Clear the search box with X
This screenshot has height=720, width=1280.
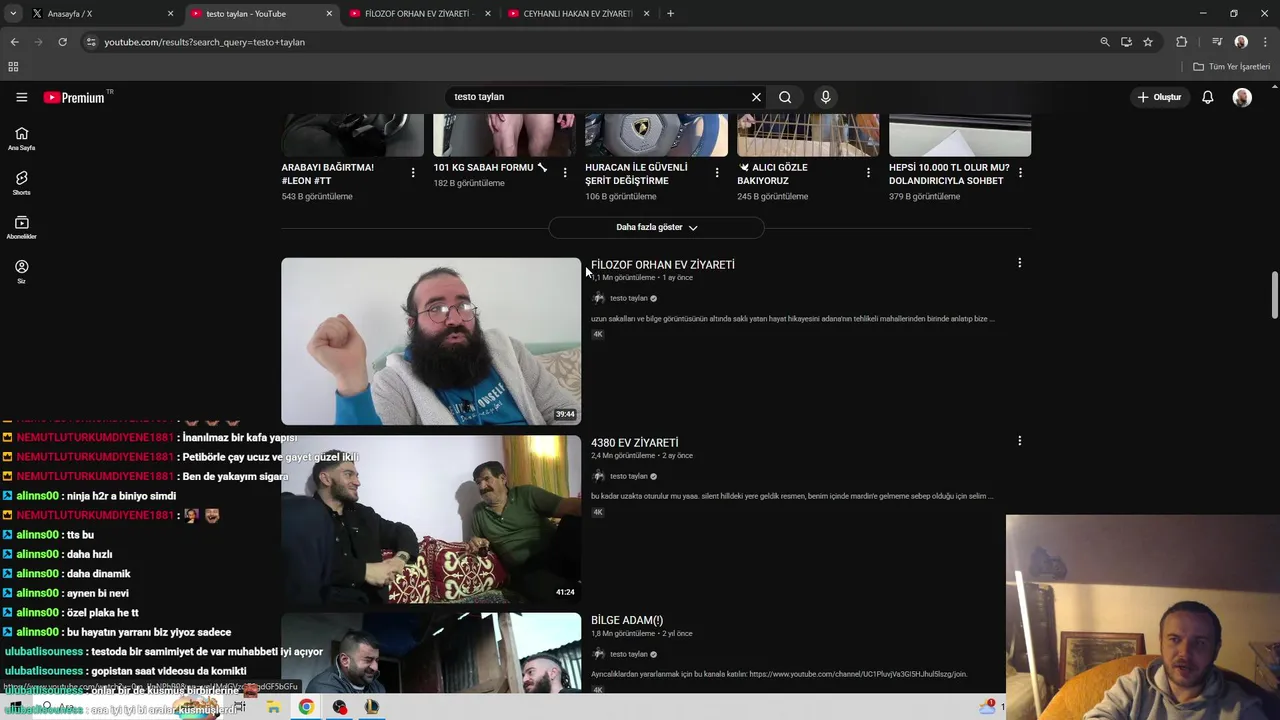(x=756, y=97)
